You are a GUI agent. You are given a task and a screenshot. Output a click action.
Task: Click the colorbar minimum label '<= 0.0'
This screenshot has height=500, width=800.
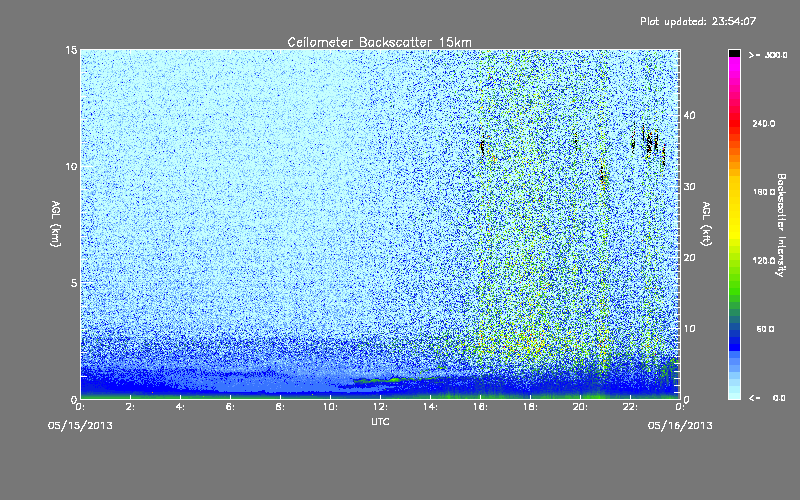pyautogui.click(x=767, y=398)
